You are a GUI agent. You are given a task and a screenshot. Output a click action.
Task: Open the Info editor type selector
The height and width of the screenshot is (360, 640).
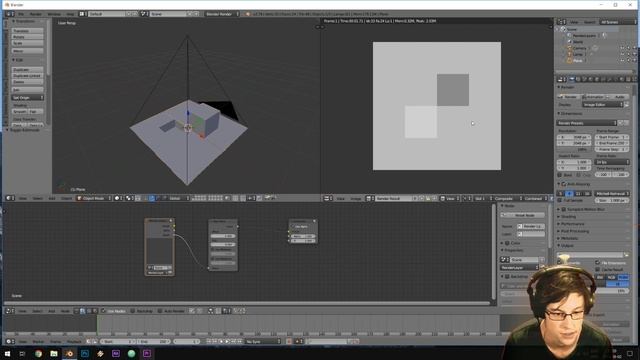click(9, 14)
